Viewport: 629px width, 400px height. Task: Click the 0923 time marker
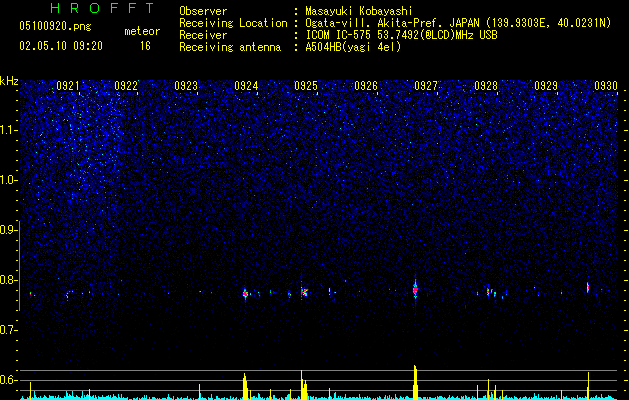click(x=186, y=86)
